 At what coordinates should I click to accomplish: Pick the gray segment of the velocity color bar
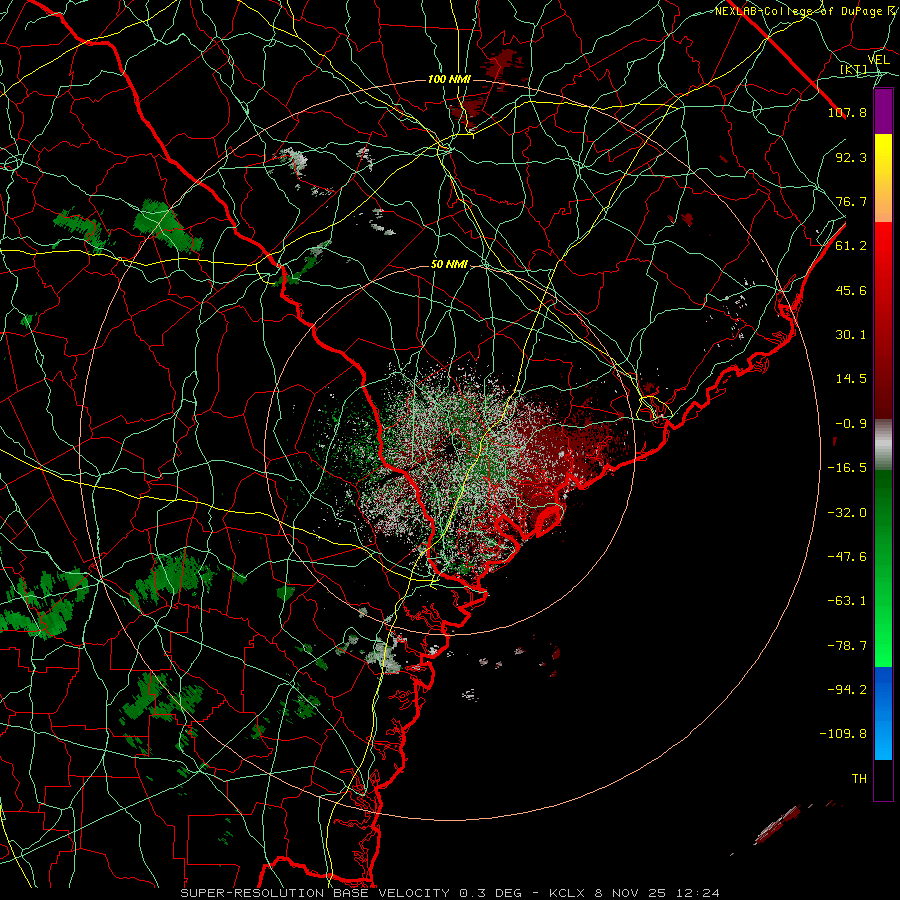point(883,444)
